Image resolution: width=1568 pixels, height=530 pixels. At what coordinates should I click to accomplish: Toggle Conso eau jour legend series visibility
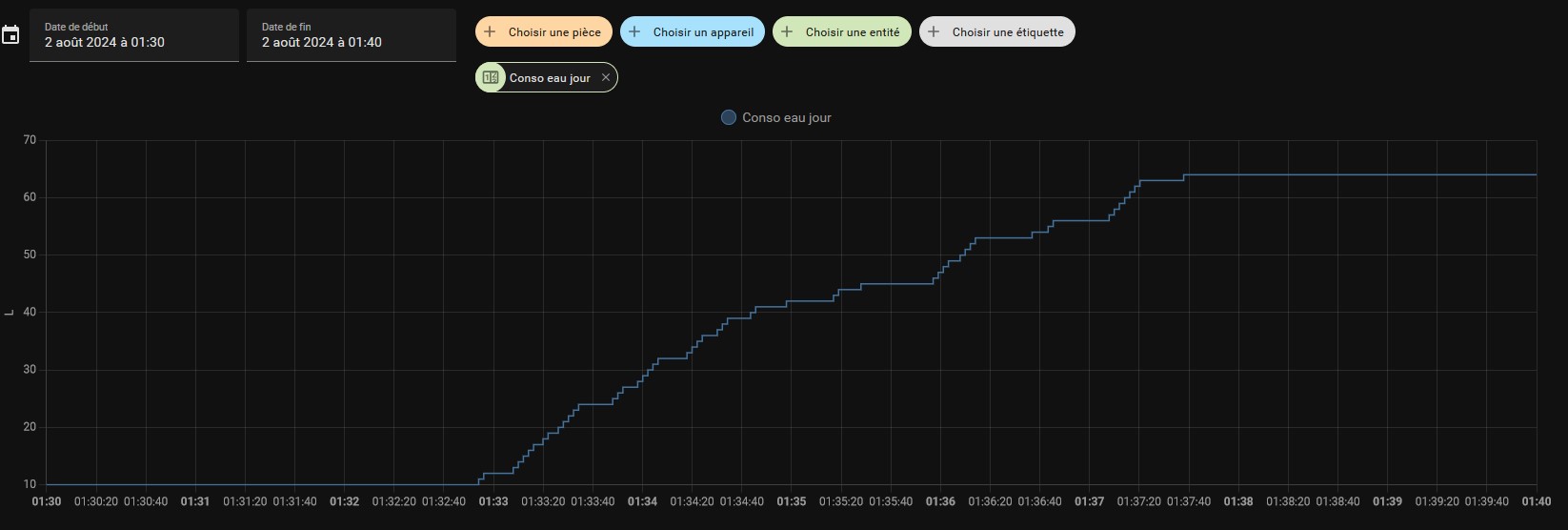[x=776, y=117]
